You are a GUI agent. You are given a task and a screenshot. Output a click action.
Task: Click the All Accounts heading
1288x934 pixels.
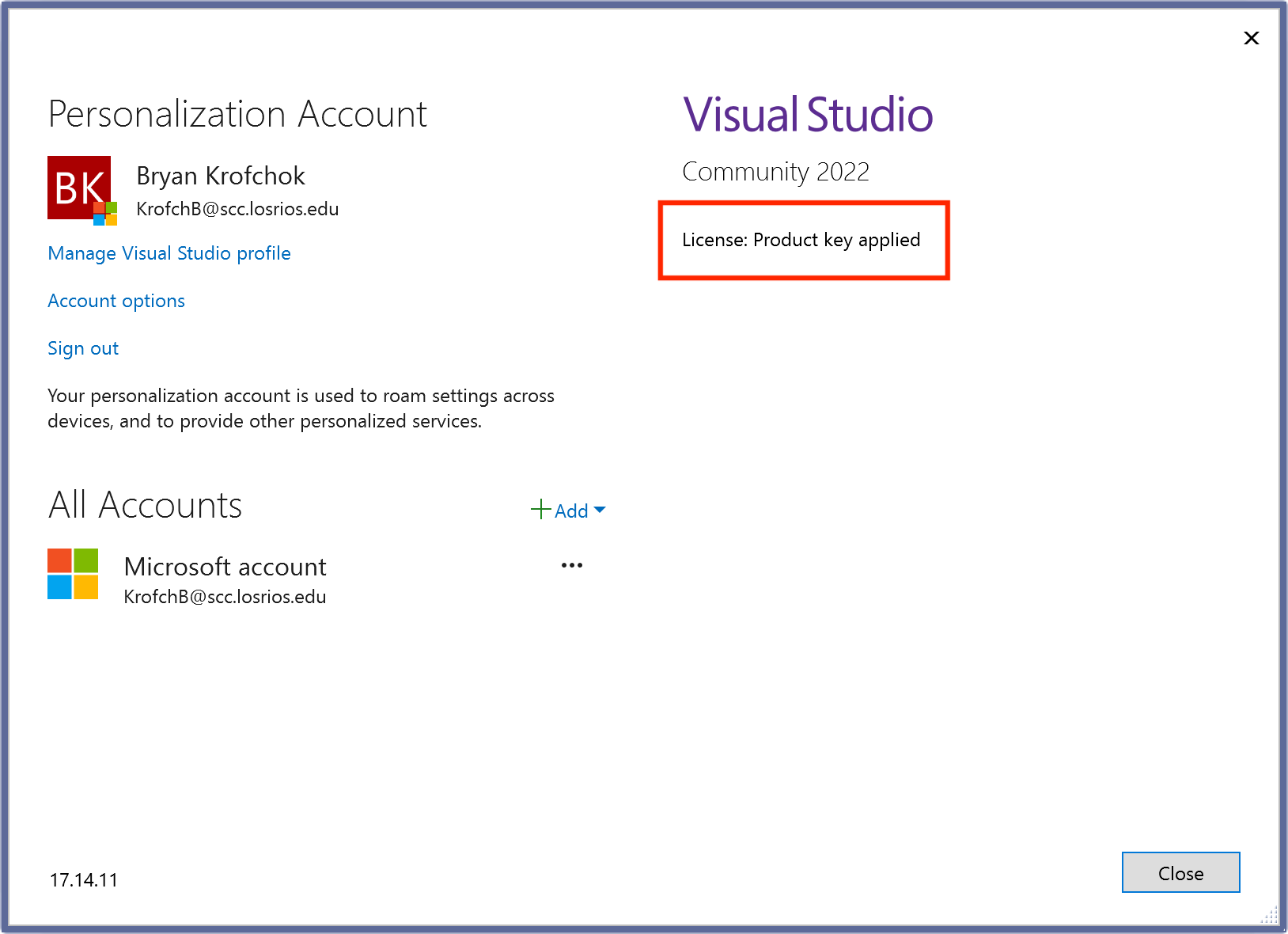coord(145,505)
